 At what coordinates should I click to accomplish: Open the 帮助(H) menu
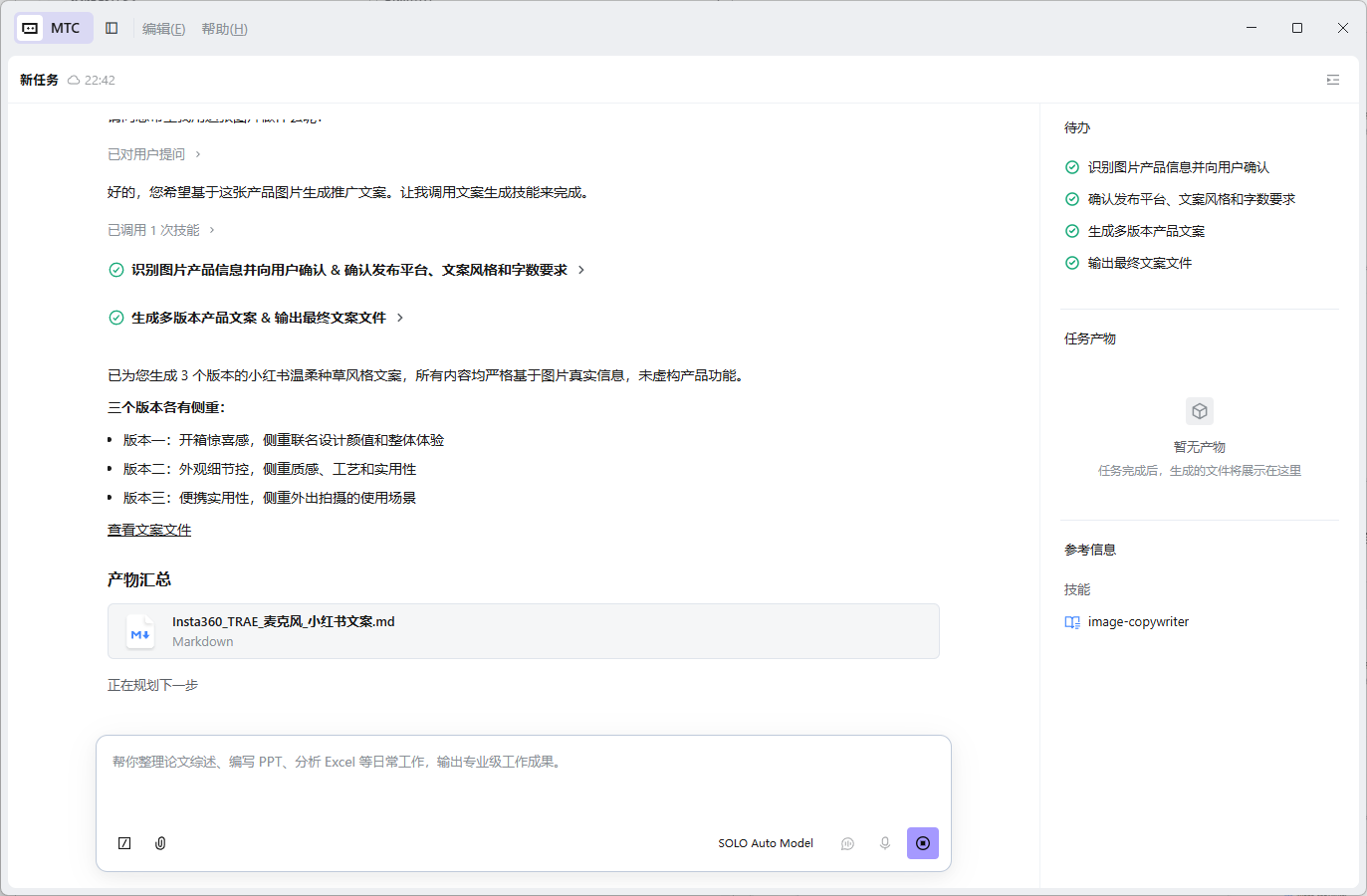tap(224, 29)
